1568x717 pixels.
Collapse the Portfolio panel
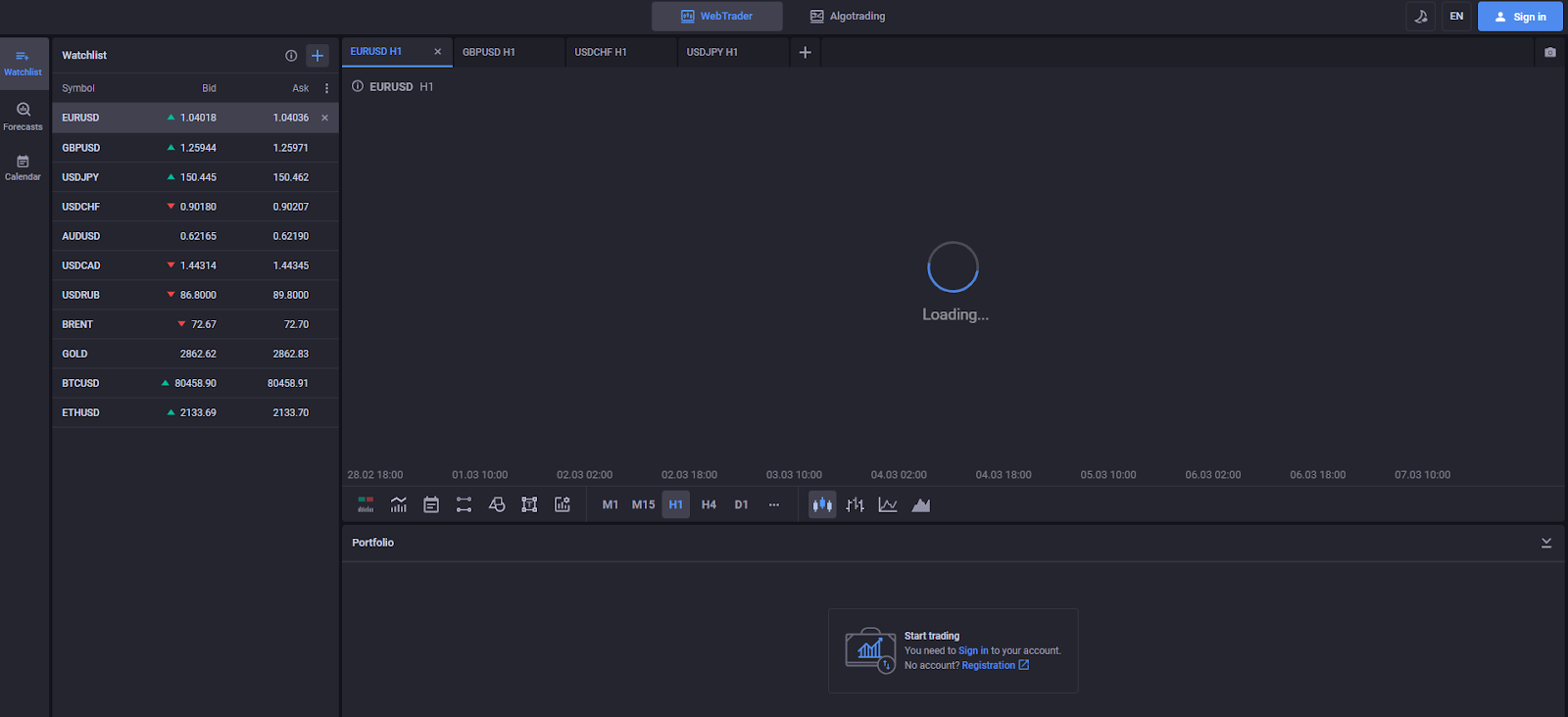1546,543
